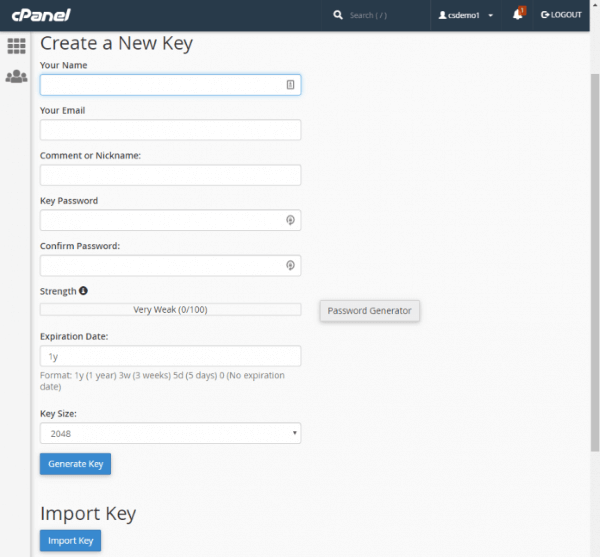Click the icon inside Key Password field
This screenshot has width=600, height=557.
click(290, 220)
